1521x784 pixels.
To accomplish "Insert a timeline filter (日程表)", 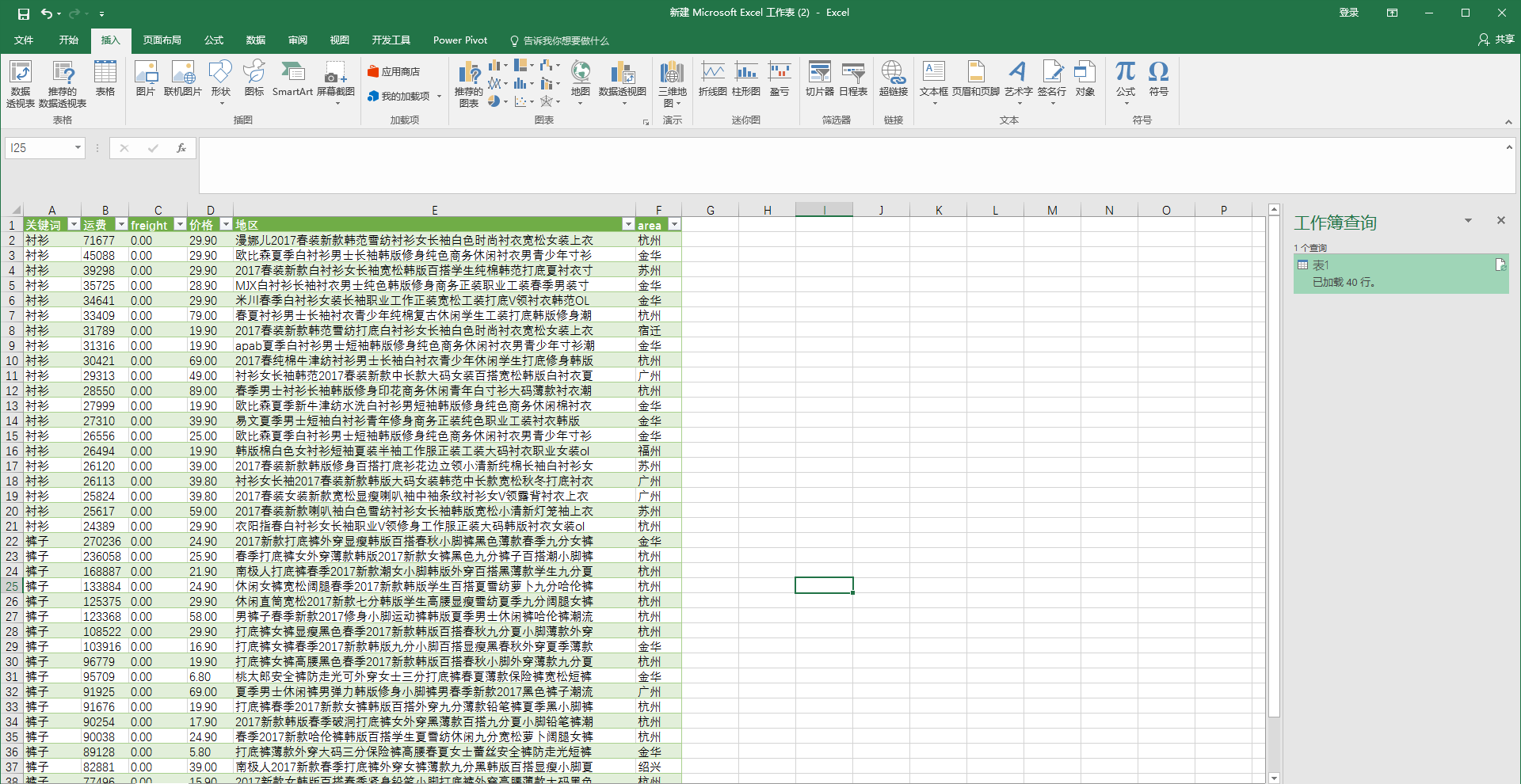I will [x=853, y=78].
